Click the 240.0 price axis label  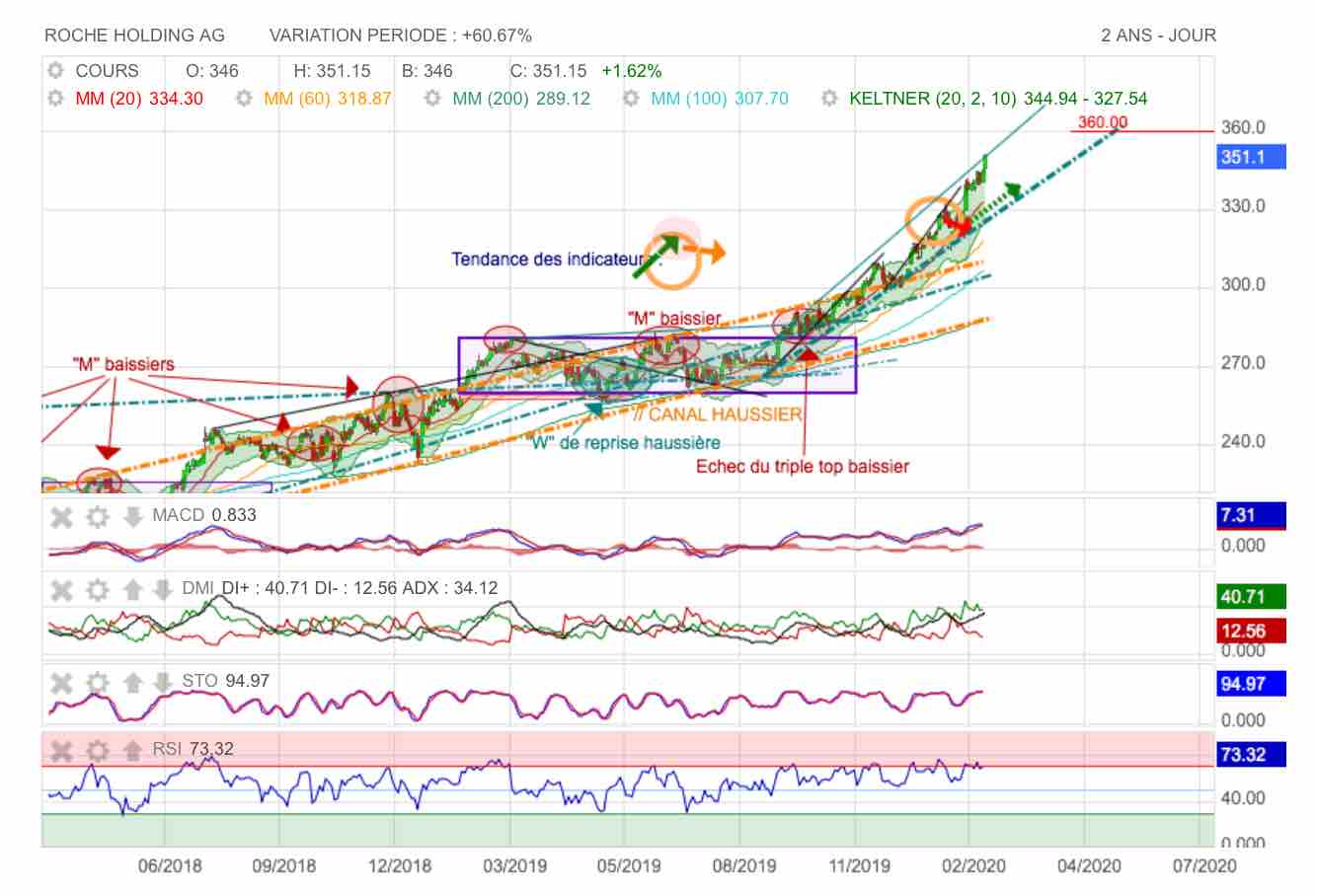click(x=1244, y=441)
